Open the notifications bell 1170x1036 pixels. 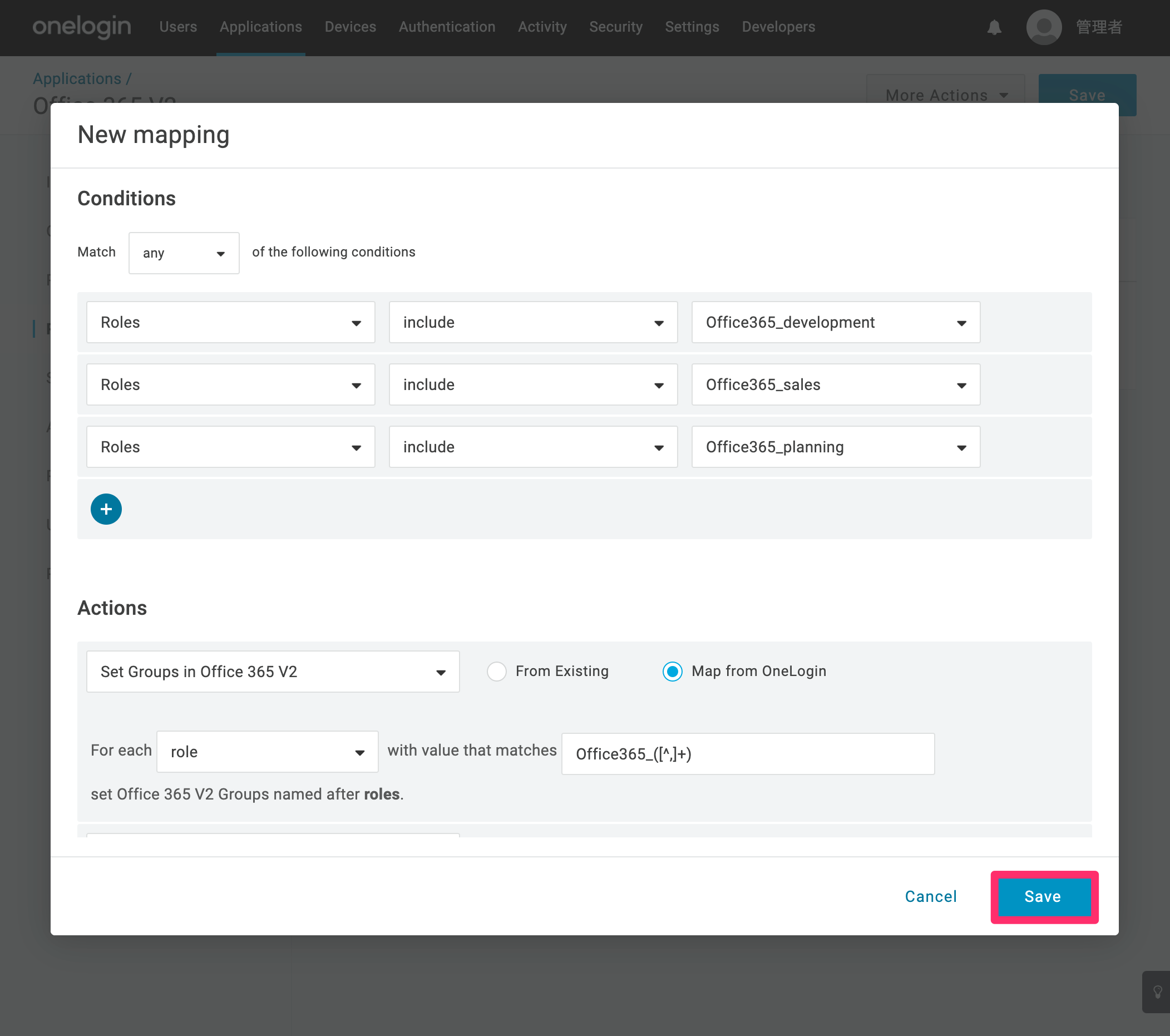point(994,27)
